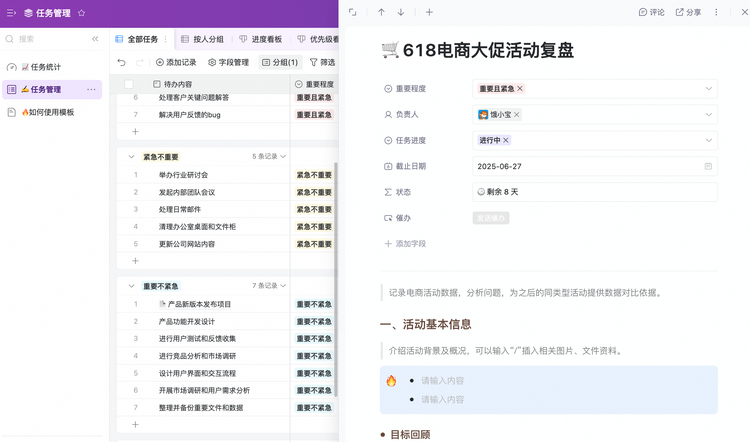Switch to the 进度看板 view tab
Screen dimensions: 750x442
(x=261, y=39)
